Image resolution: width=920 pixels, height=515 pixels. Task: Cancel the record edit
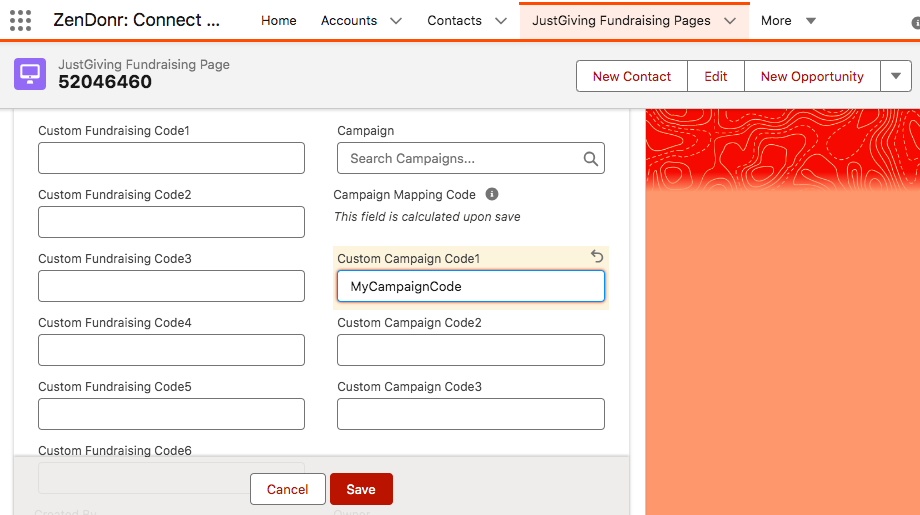(287, 489)
